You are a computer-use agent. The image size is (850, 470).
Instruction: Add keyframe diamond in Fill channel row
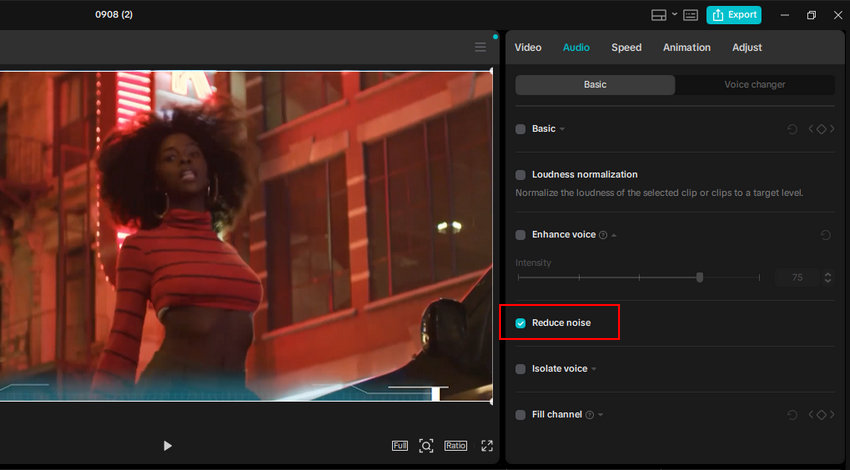tap(821, 415)
